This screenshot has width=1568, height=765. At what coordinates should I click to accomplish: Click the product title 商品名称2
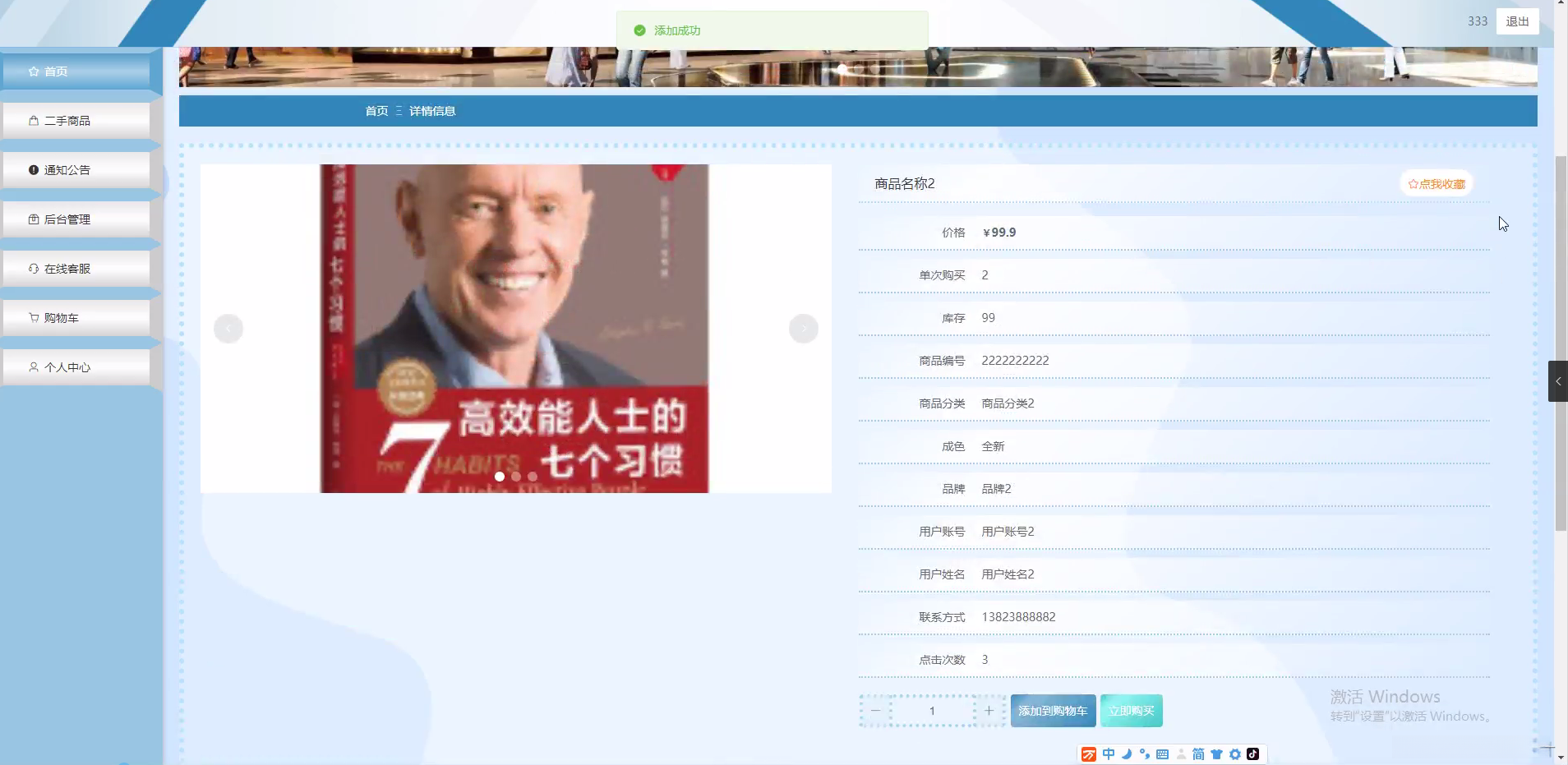[x=905, y=184]
